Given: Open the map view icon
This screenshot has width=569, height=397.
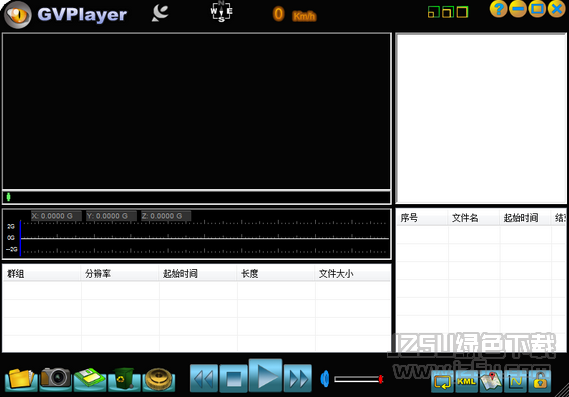Looking at the screenshot, I should coord(491,381).
